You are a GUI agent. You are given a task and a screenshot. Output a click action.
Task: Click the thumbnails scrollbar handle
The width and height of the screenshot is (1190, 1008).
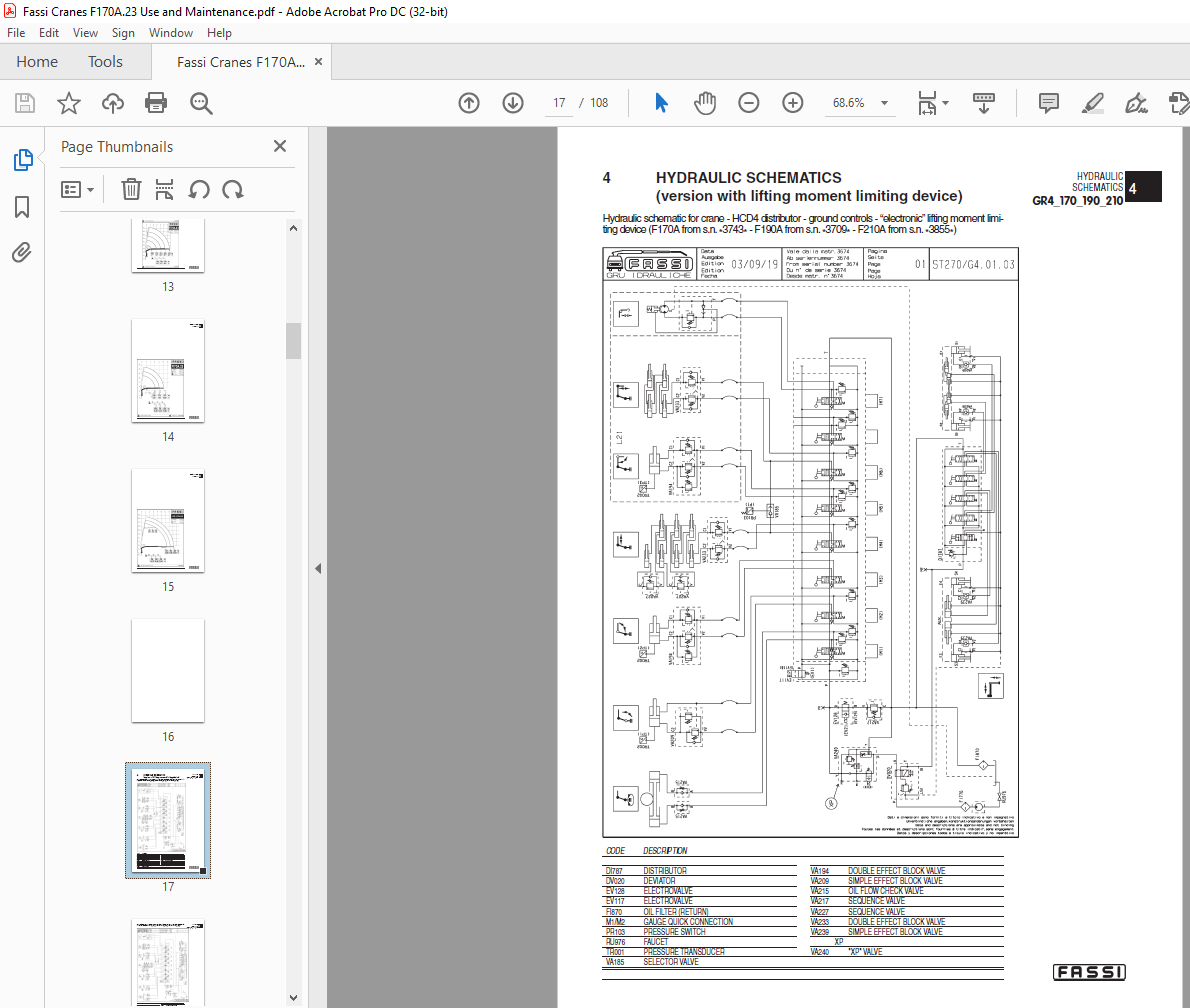click(x=294, y=341)
